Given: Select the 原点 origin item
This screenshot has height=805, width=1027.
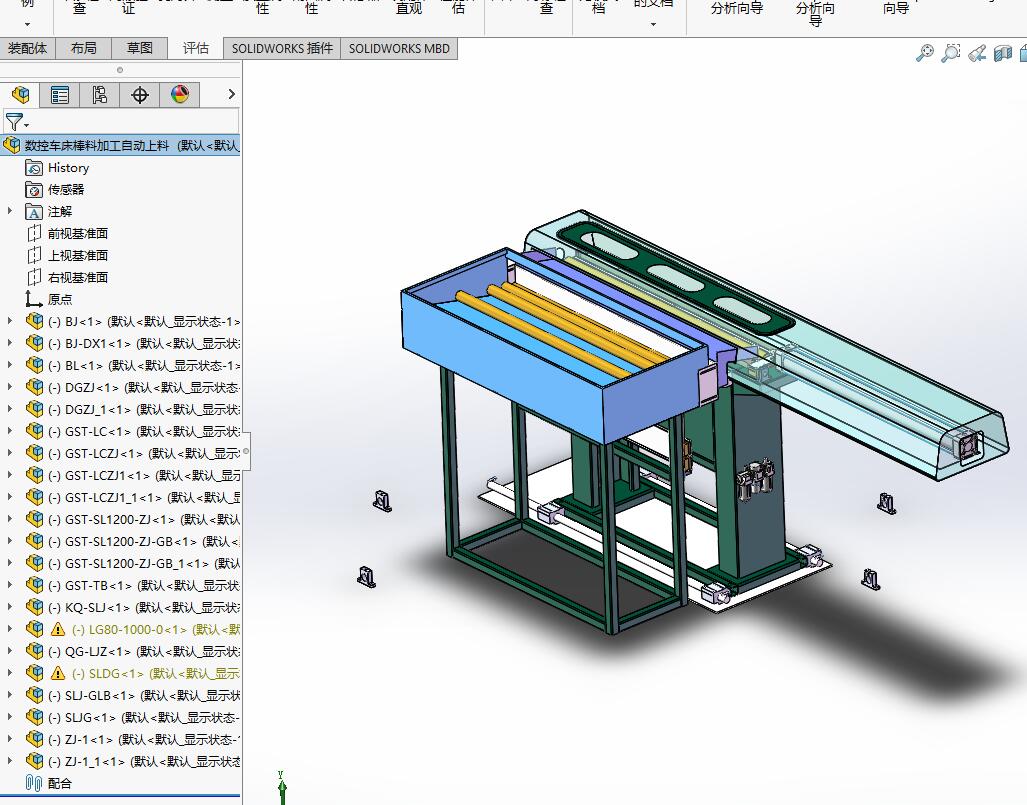Looking at the screenshot, I should (49, 299).
